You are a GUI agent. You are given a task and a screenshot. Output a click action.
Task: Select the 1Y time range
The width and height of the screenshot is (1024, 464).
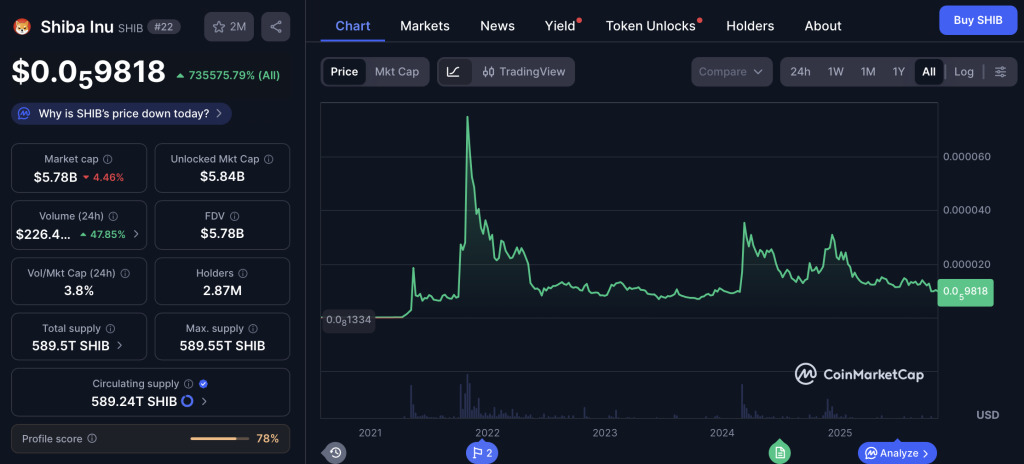(x=899, y=72)
